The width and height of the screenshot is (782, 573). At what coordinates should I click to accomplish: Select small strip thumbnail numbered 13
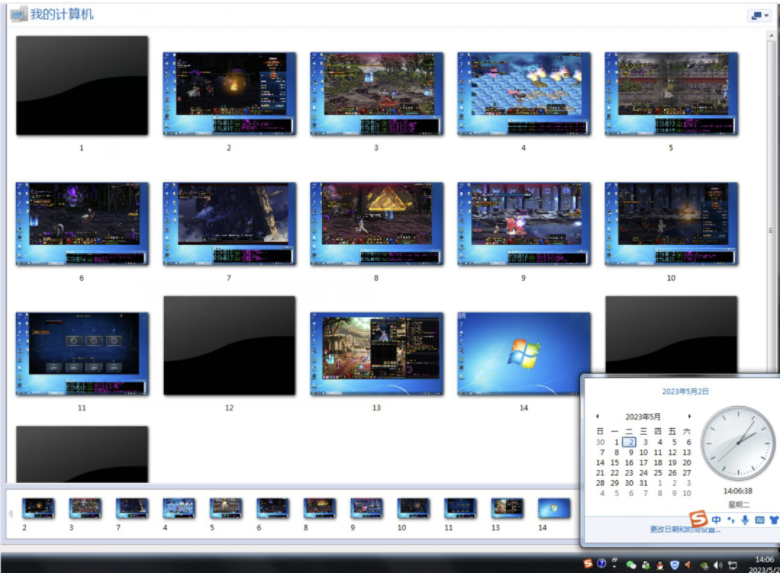[x=507, y=508]
